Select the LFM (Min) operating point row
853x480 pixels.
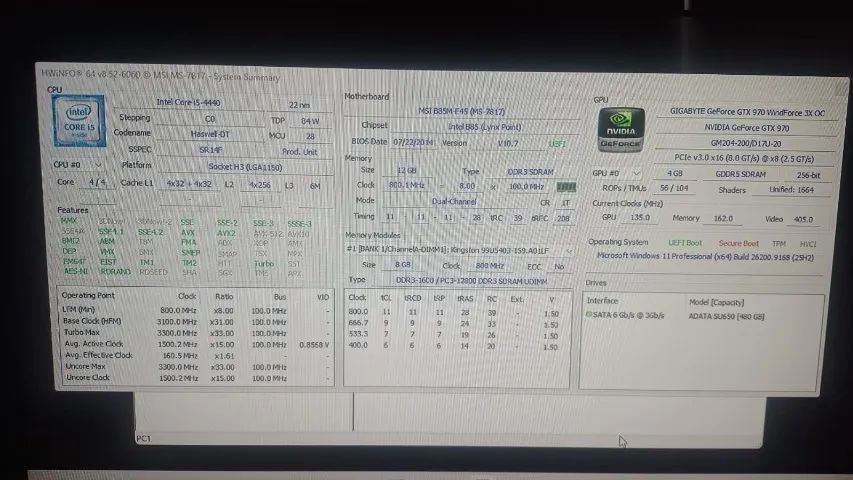[x=196, y=310]
